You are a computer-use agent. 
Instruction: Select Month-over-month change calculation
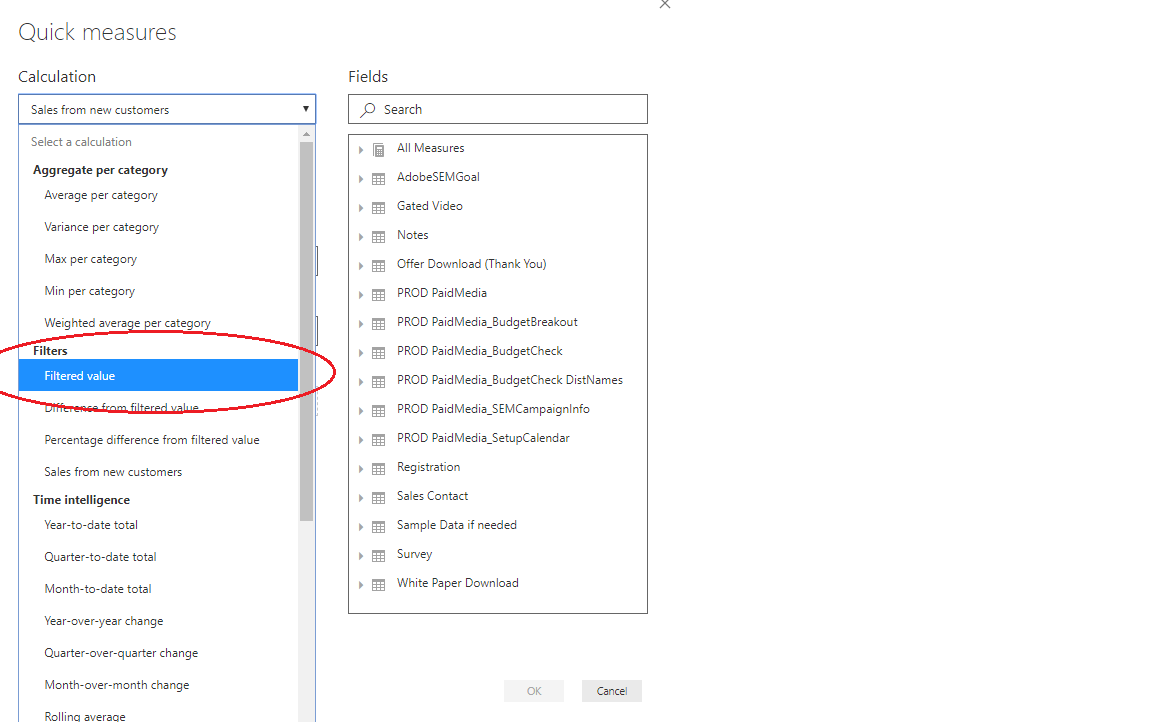tap(117, 685)
